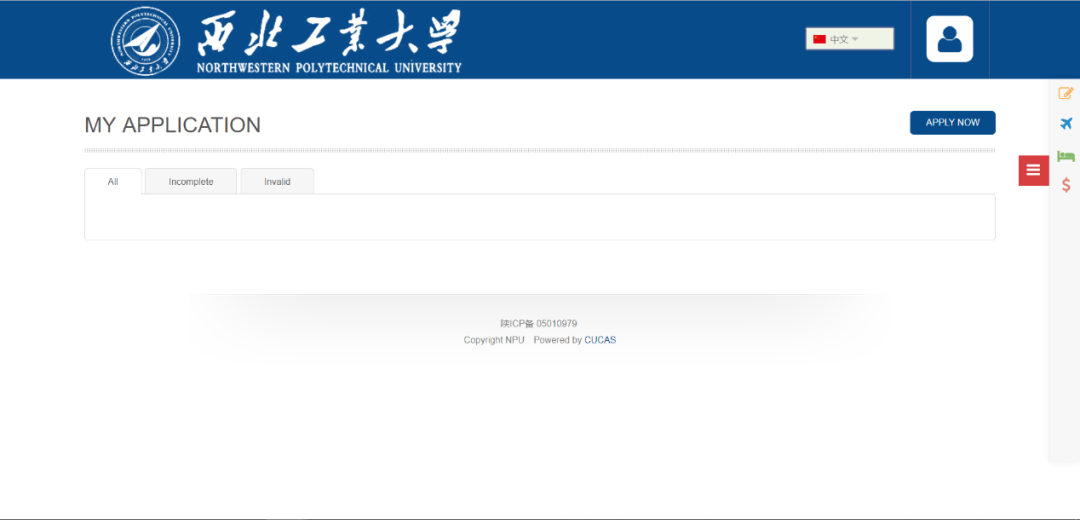Open the 中文 language dropdown
The height and width of the screenshot is (520, 1080).
[x=850, y=39]
